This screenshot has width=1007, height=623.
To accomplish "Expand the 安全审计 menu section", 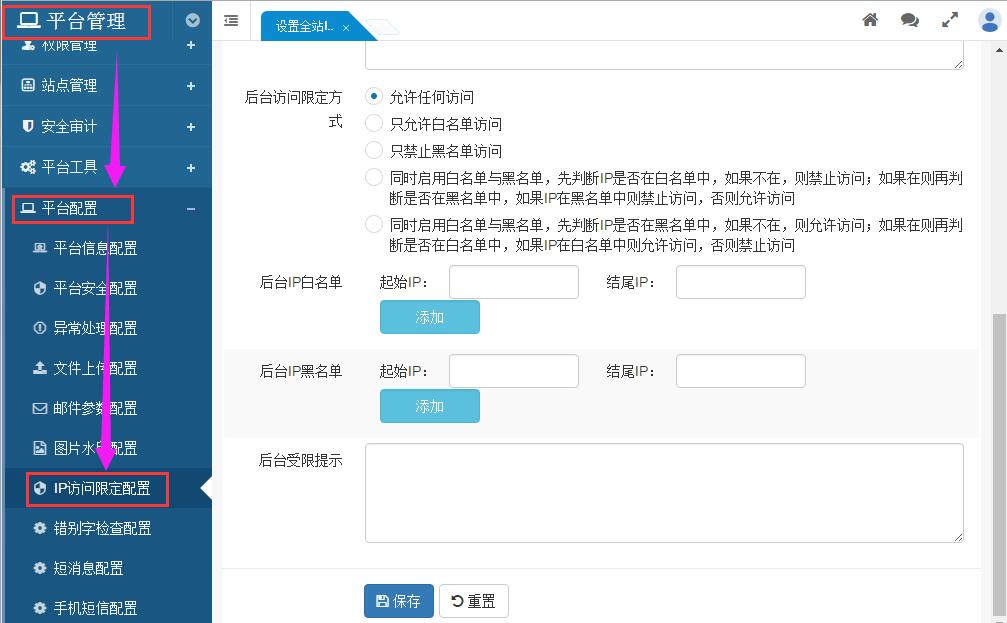I will point(105,127).
